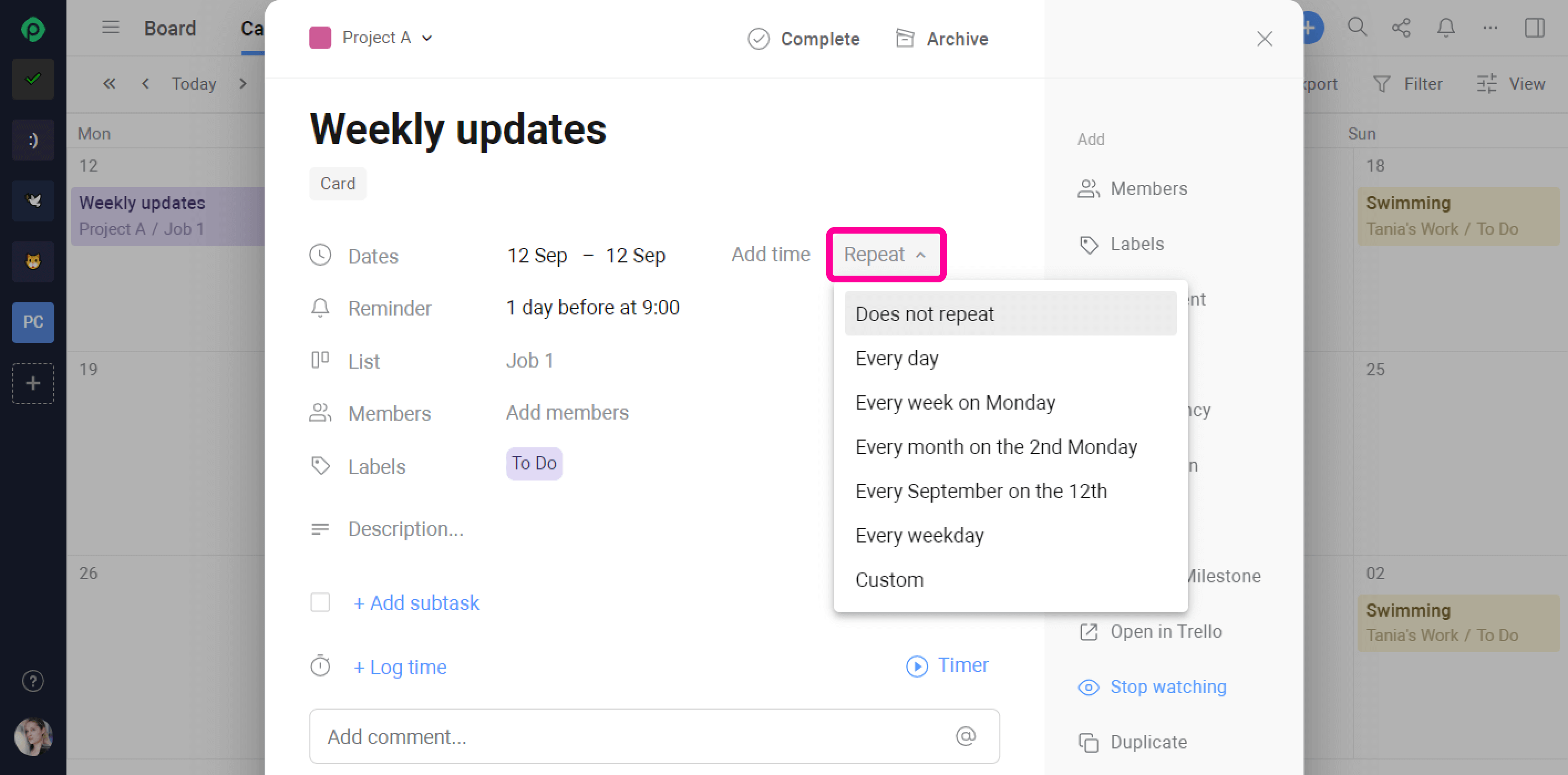Click the help question mark icon
The width and height of the screenshot is (1568, 775).
tap(33, 681)
